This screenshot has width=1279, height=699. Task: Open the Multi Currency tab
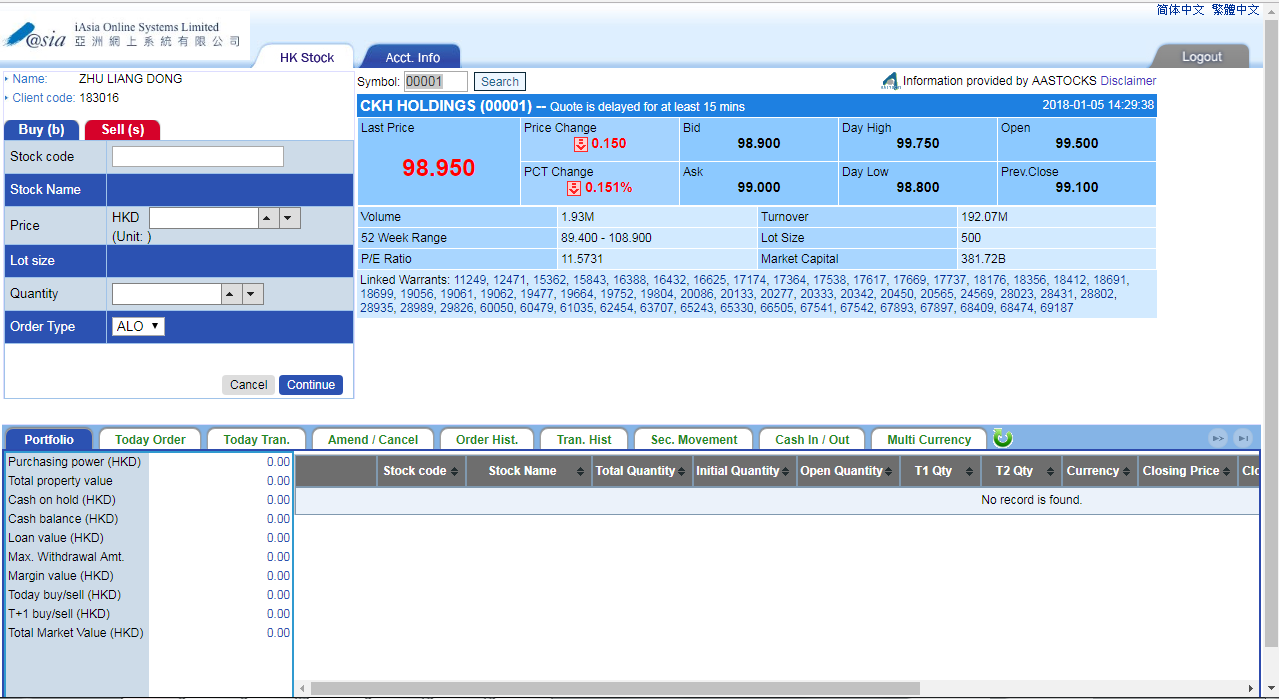pos(929,439)
